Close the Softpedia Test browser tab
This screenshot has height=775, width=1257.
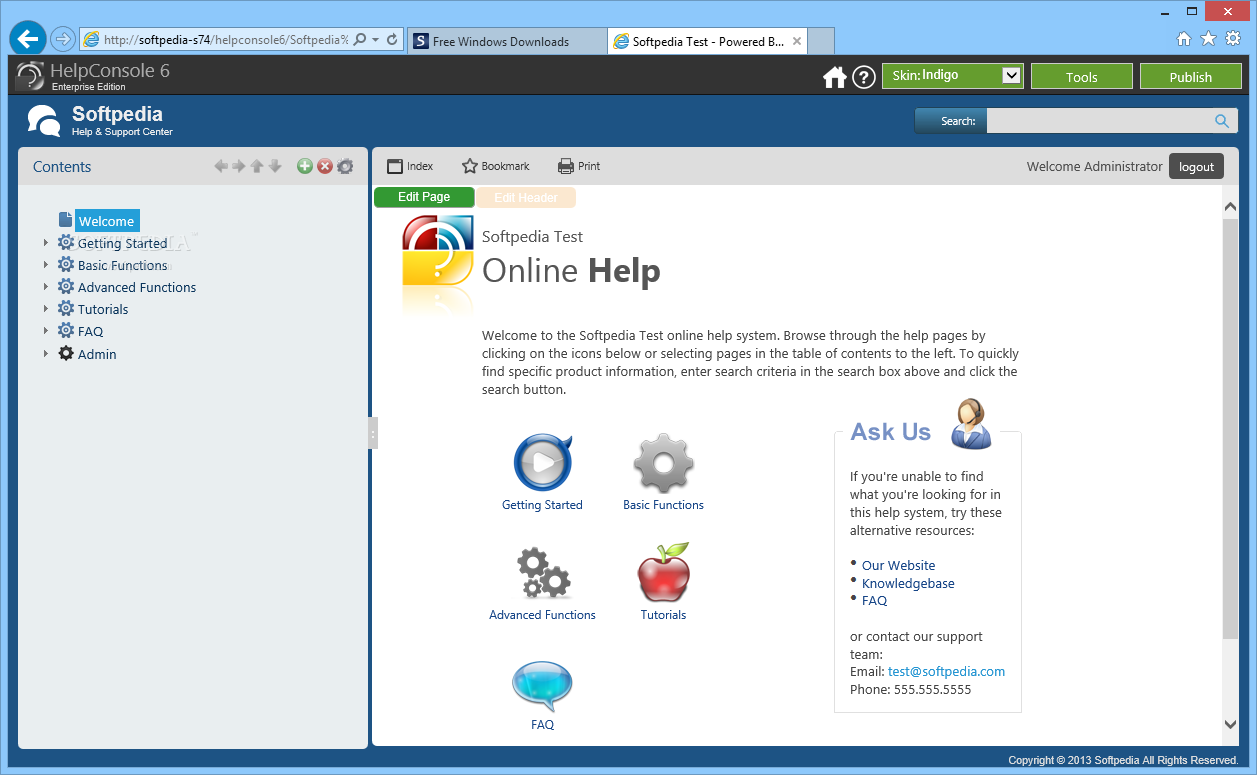[x=797, y=41]
